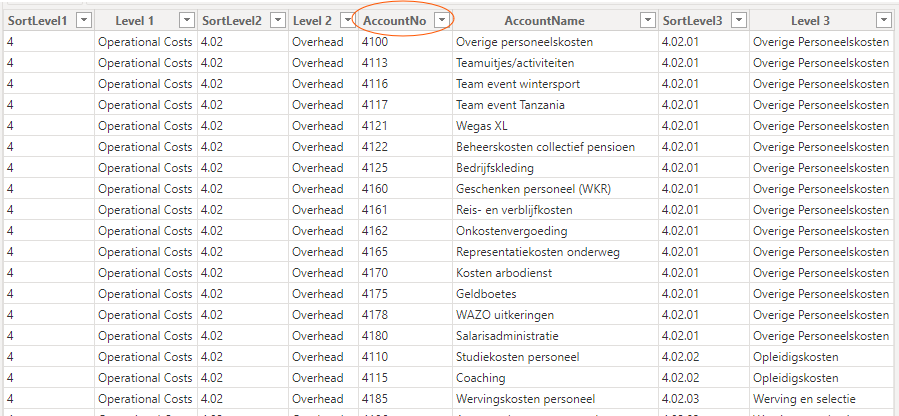Click account number 4116 cell
Screen dimensions: 899x416
point(405,84)
